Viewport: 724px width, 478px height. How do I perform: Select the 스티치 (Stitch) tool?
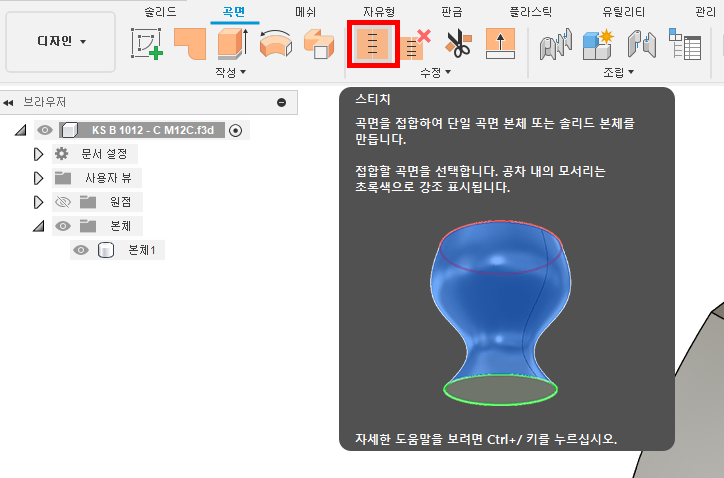[373, 44]
